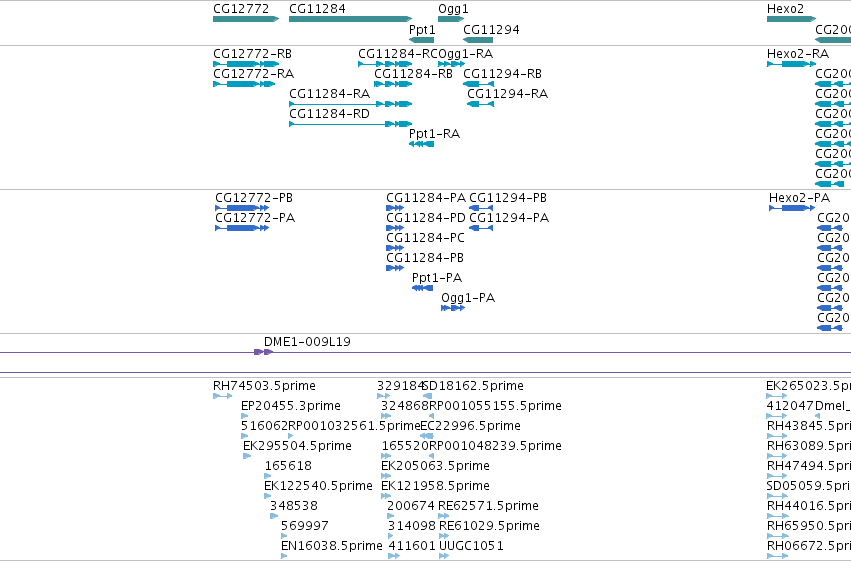This screenshot has height=561, width=851.
Task: Click EST SD18162.5prime
Action: (x=427, y=396)
